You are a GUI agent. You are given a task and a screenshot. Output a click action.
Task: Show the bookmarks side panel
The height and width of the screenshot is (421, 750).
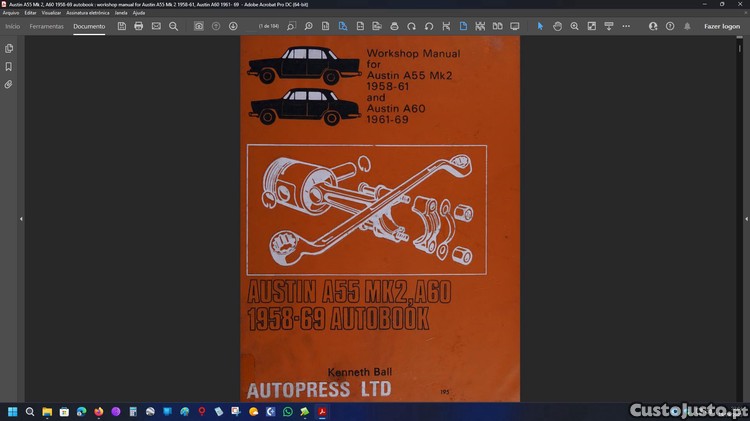pos(9,66)
